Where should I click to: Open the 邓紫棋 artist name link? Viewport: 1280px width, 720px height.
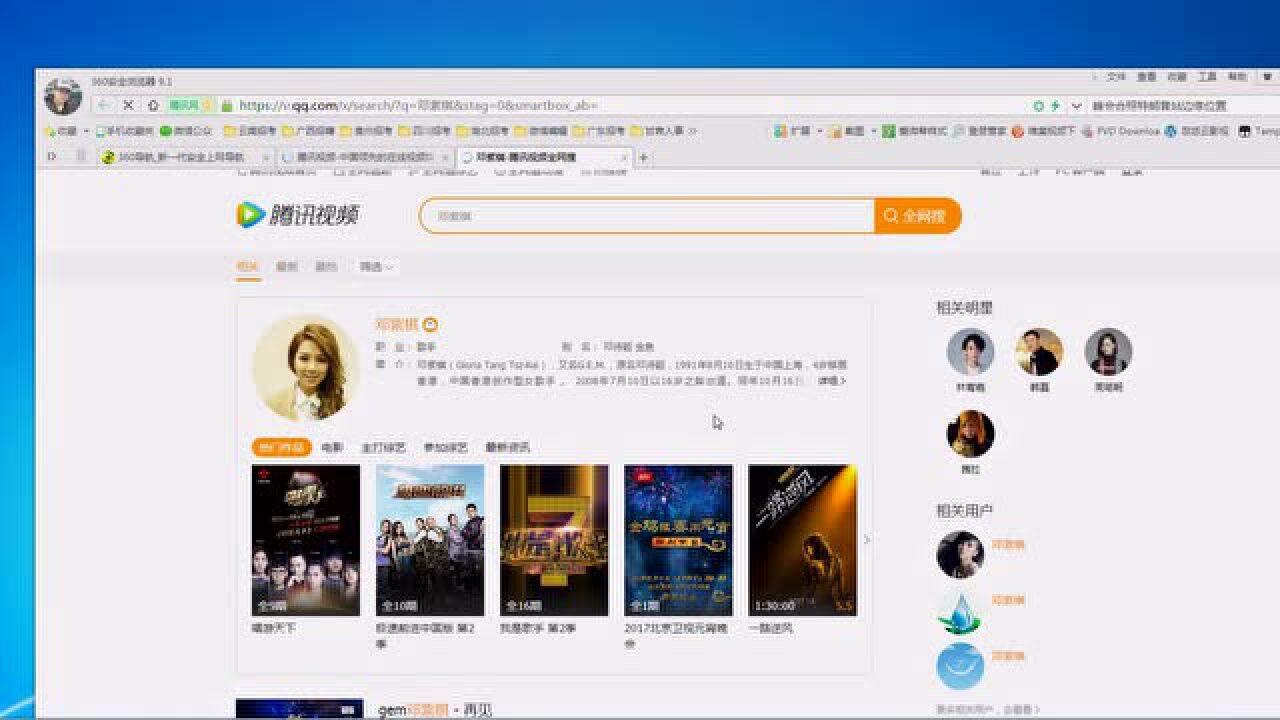pos(395,325)
